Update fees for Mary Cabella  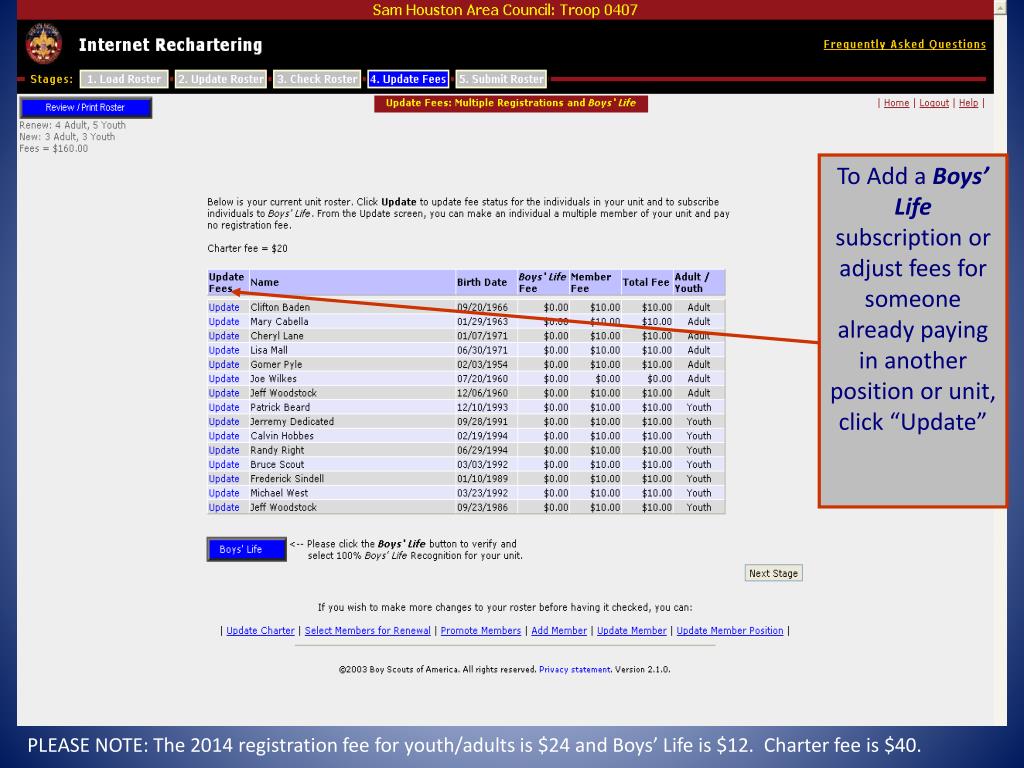224,321
